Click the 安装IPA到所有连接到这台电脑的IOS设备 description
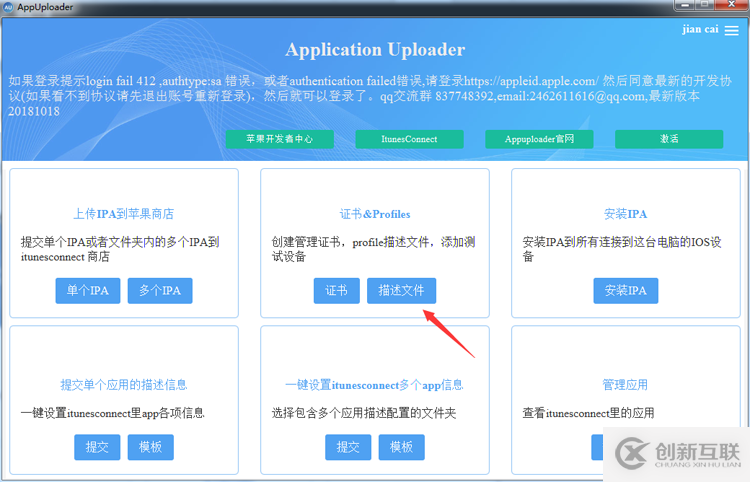 click(622, 249)
